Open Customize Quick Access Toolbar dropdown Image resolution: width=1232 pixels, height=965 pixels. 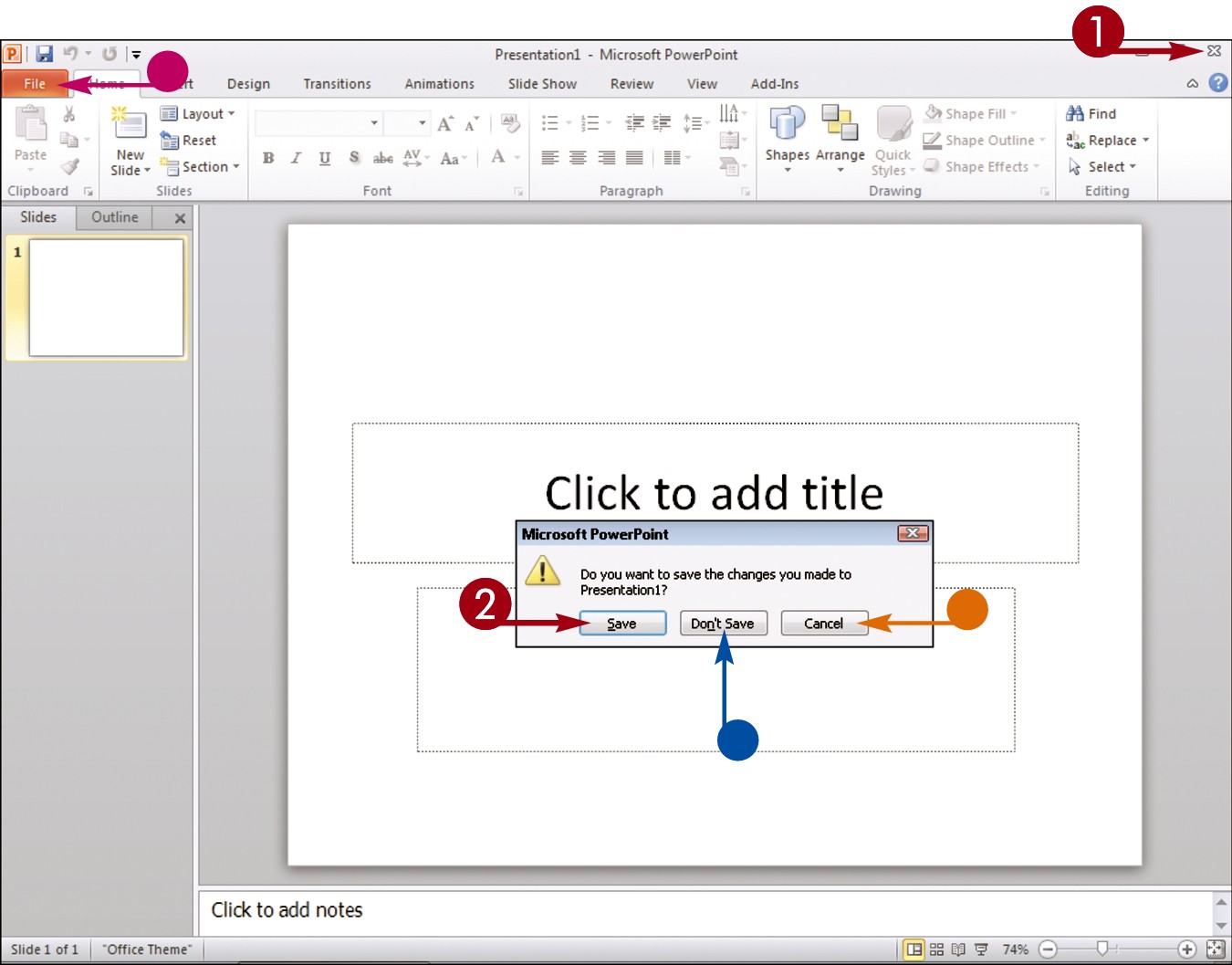point(136,55)
